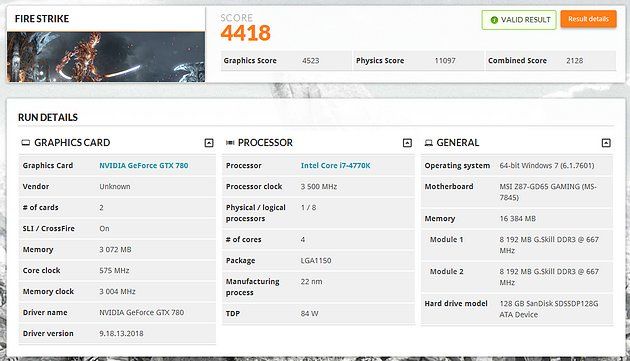Collapse the Processor section

point(407,143)
